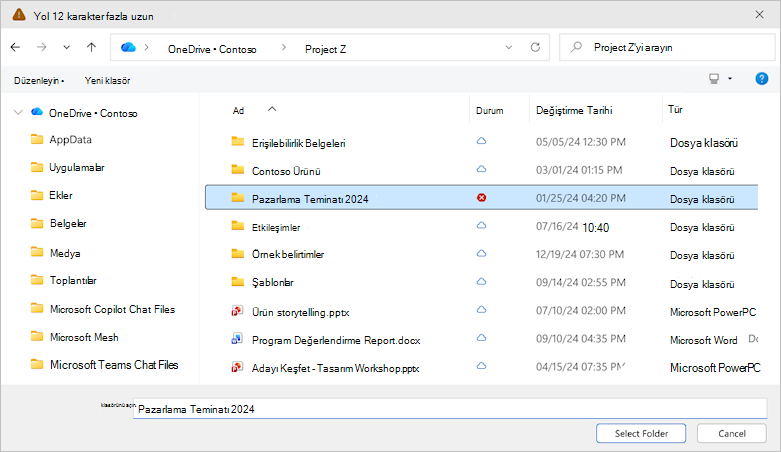Select Etkileşimler folder
This screenshot has height=452, width=781.
pyautogui.click(x=276, y=227)
